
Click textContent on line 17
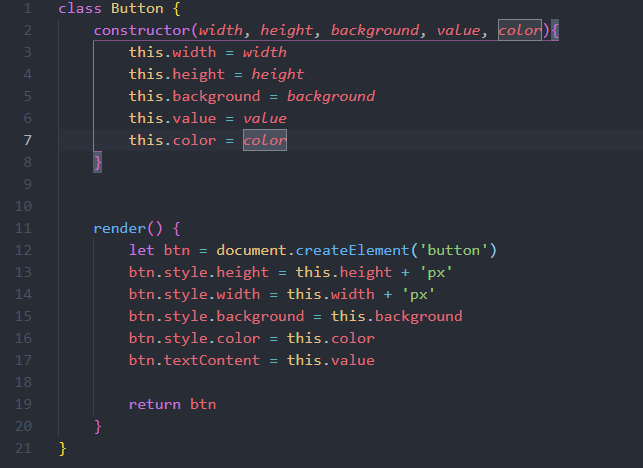pyautogui.click(x=212, y=360)
